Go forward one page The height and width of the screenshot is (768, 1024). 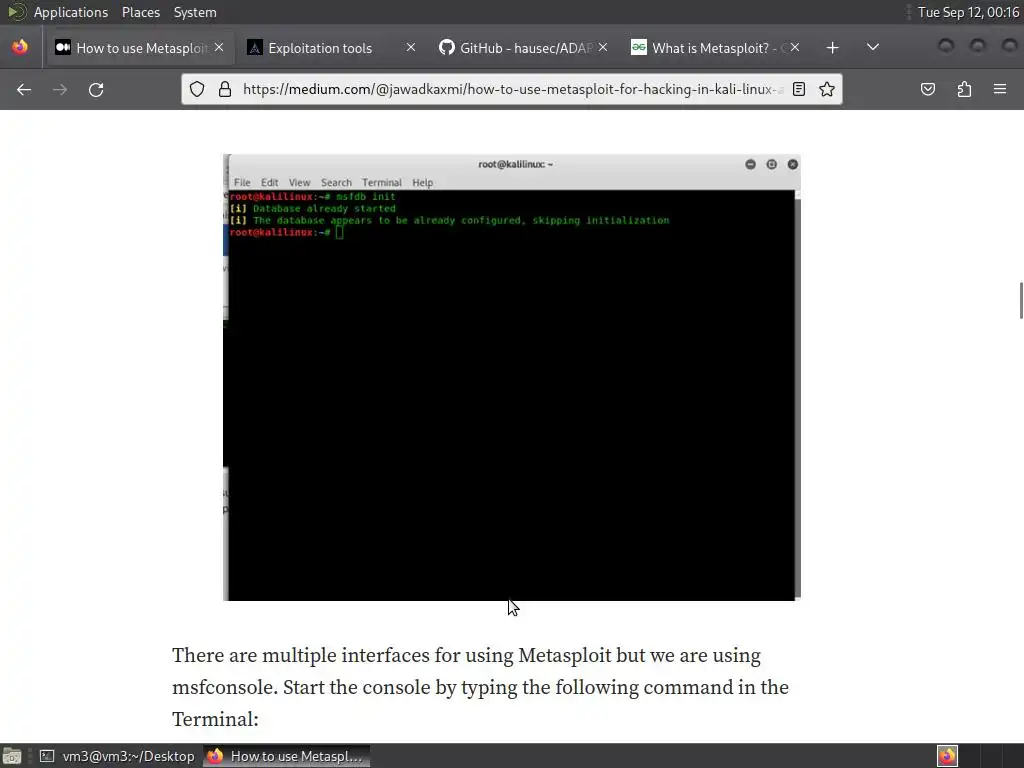click(60, 89)
